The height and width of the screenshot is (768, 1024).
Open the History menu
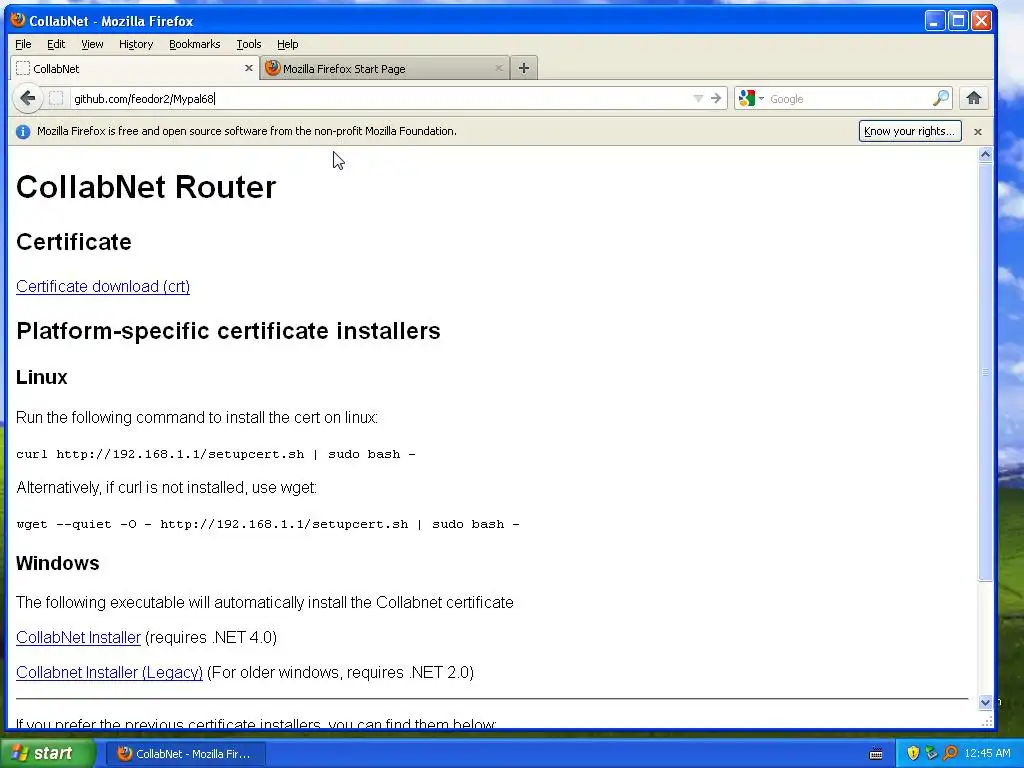[136, 44]
